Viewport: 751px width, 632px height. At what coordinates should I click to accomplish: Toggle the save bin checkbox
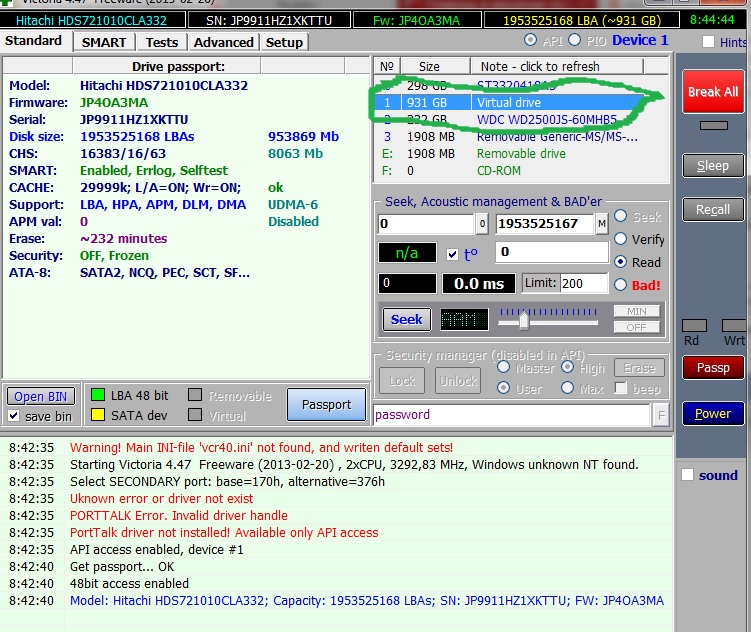pyautogui.click(x=13, y=416)
